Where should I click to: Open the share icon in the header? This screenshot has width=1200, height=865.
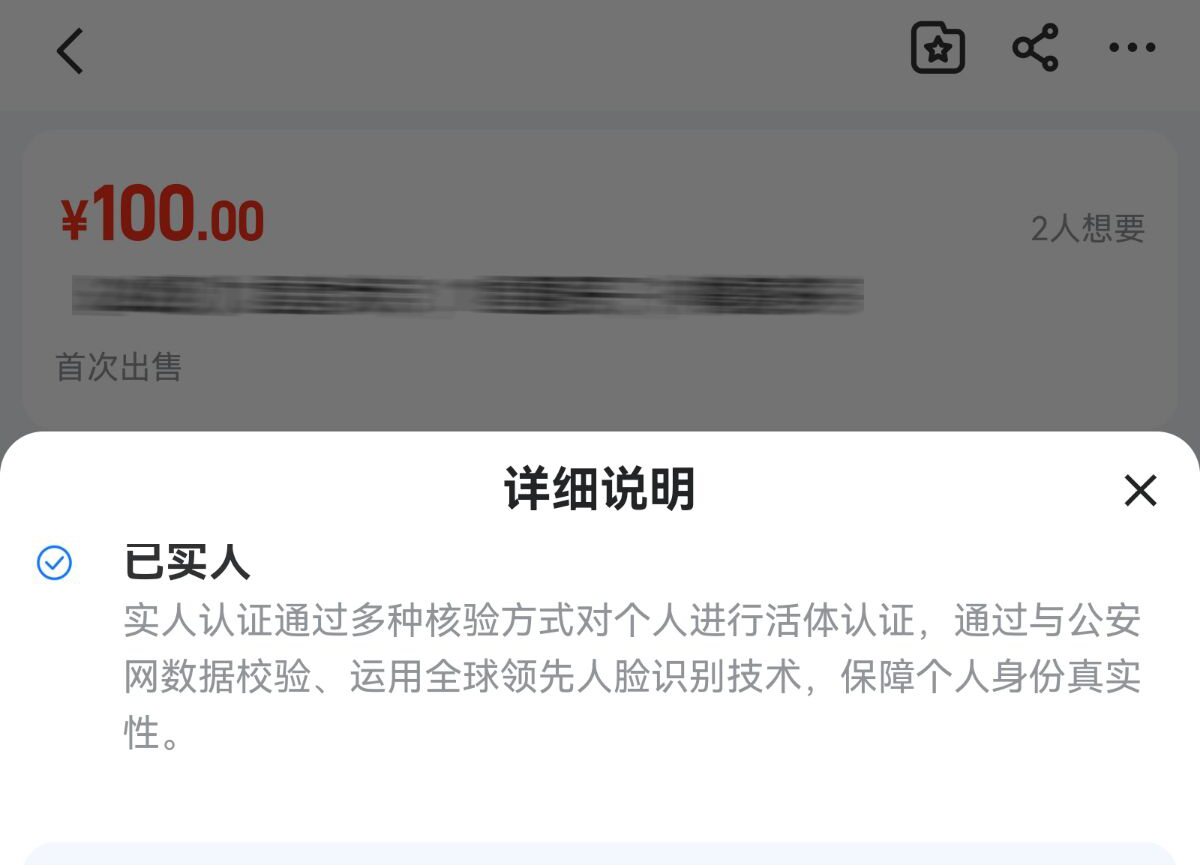1035,48
